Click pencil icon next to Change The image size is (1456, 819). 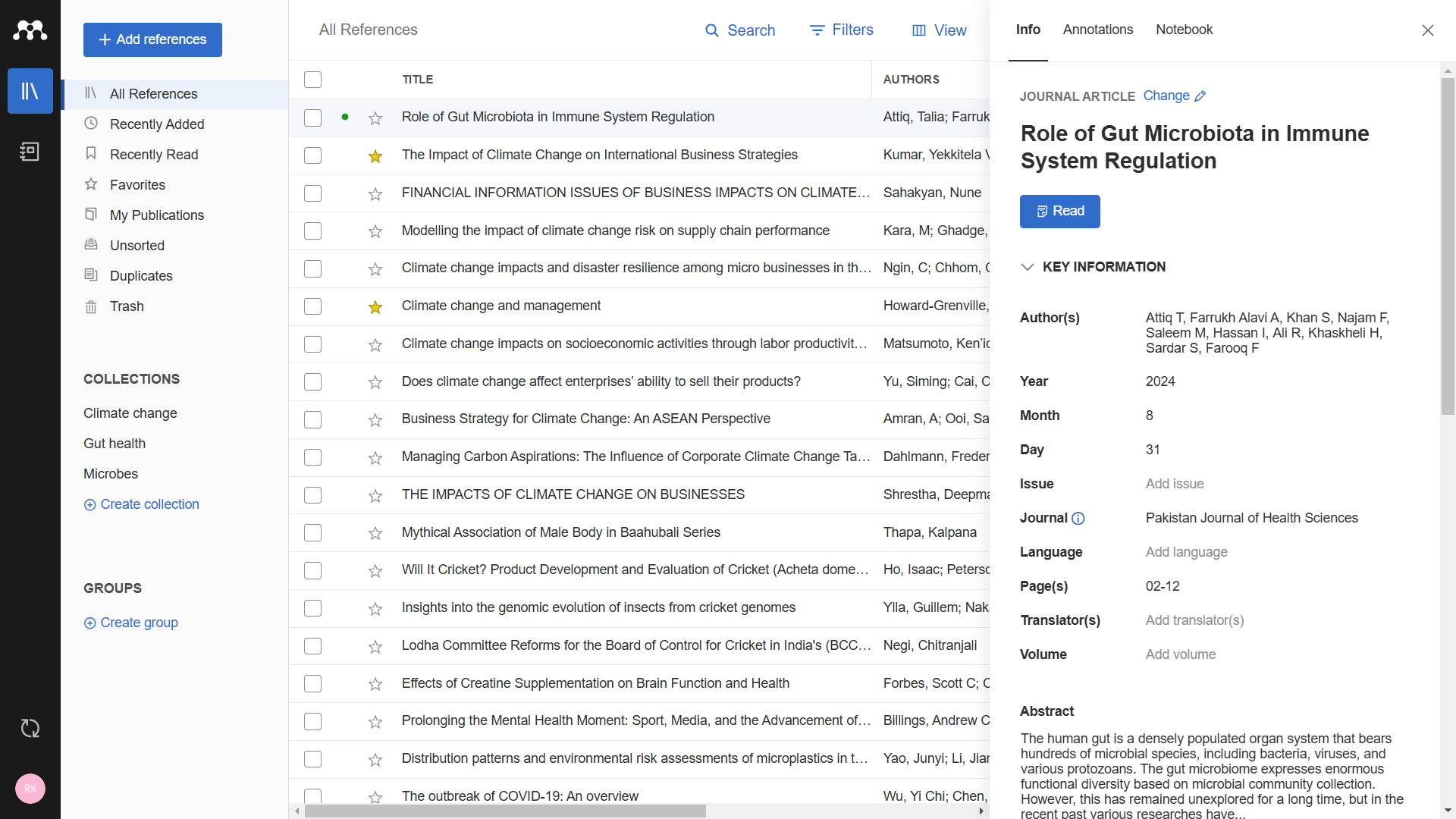point(1200,96)
